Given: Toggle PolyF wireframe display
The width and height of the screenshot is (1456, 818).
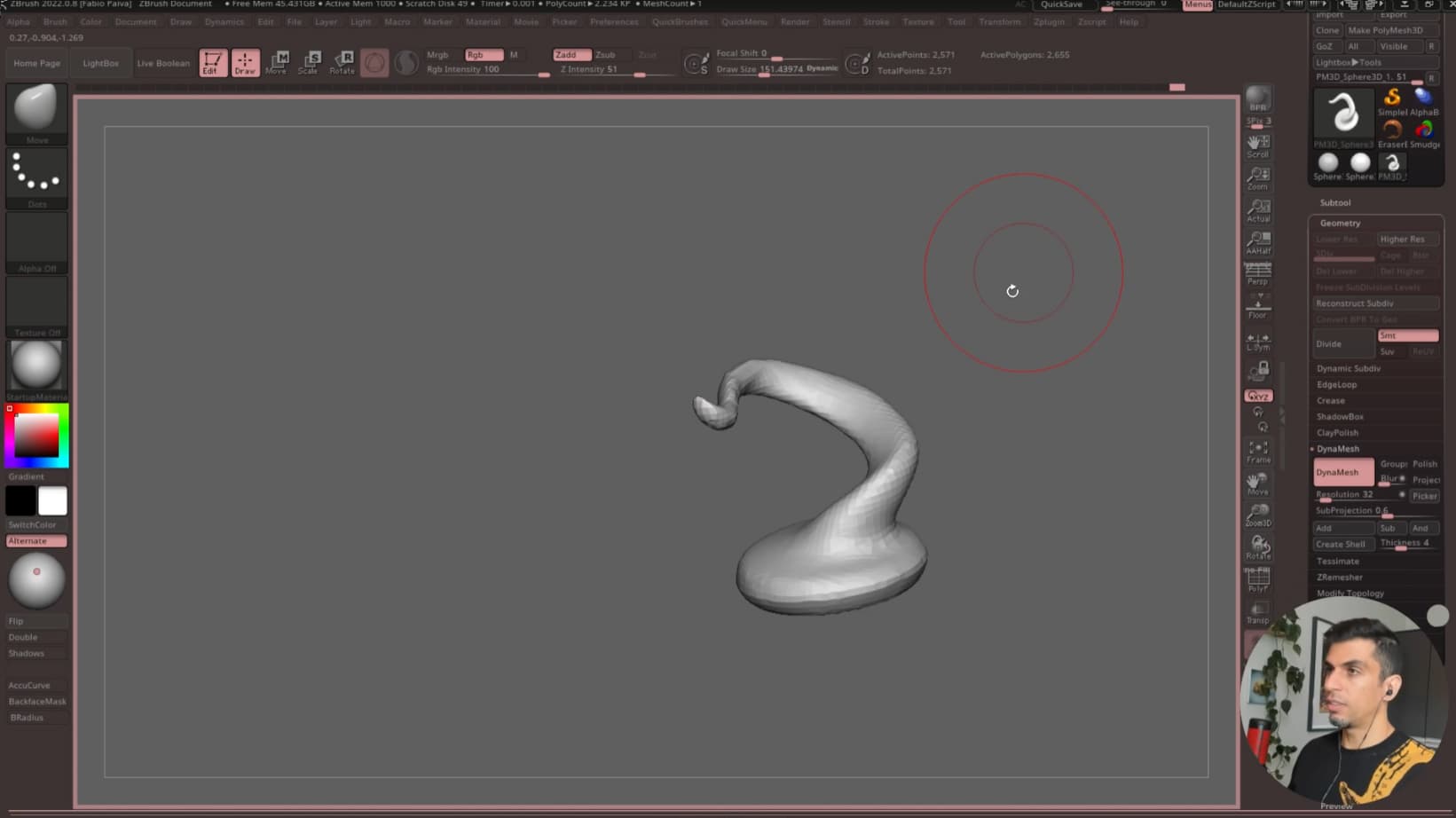Looking at the screenshot, I should tap(1258, 579).
